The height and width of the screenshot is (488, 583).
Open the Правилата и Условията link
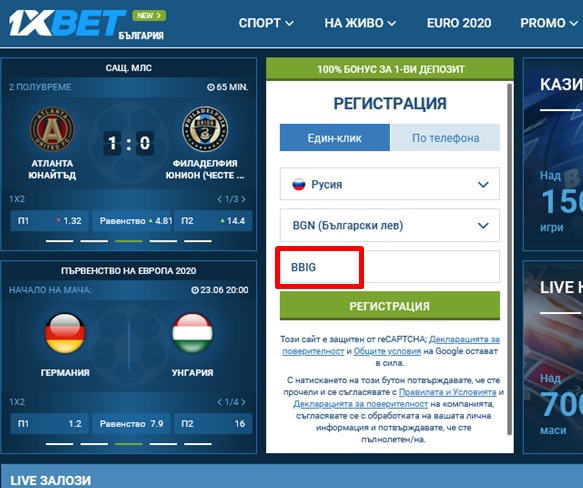[x=448, y=392]
